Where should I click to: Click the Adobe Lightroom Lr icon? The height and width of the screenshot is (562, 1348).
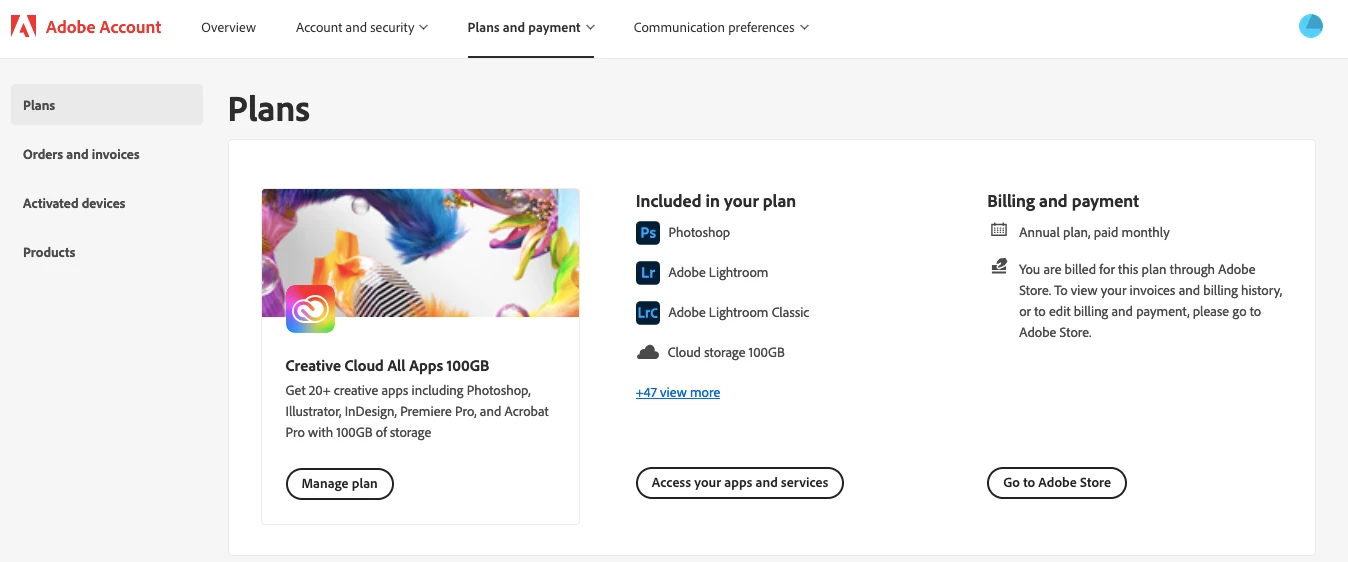[648, 273]
